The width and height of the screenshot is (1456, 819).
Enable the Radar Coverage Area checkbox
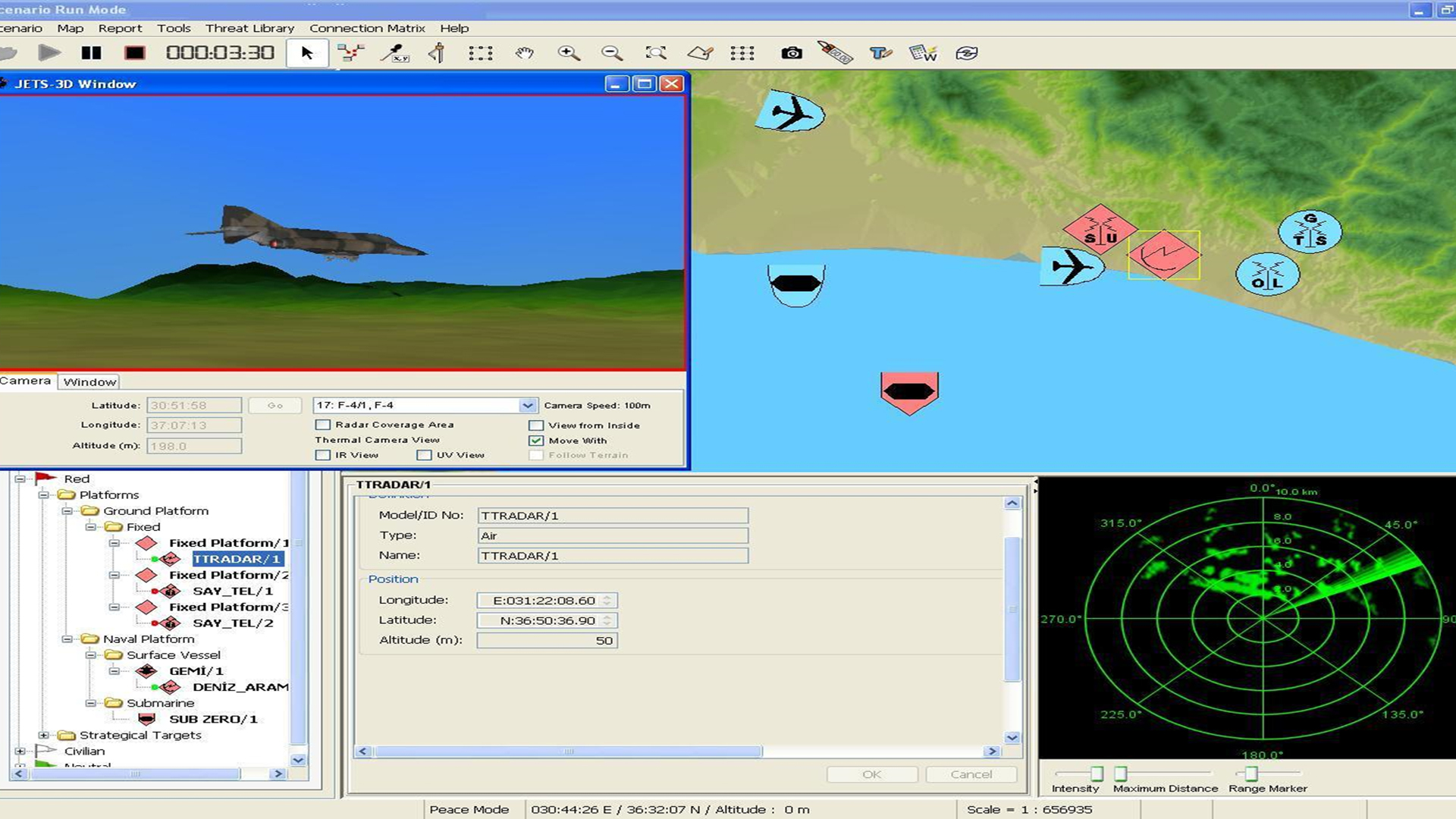click(322, 425)
